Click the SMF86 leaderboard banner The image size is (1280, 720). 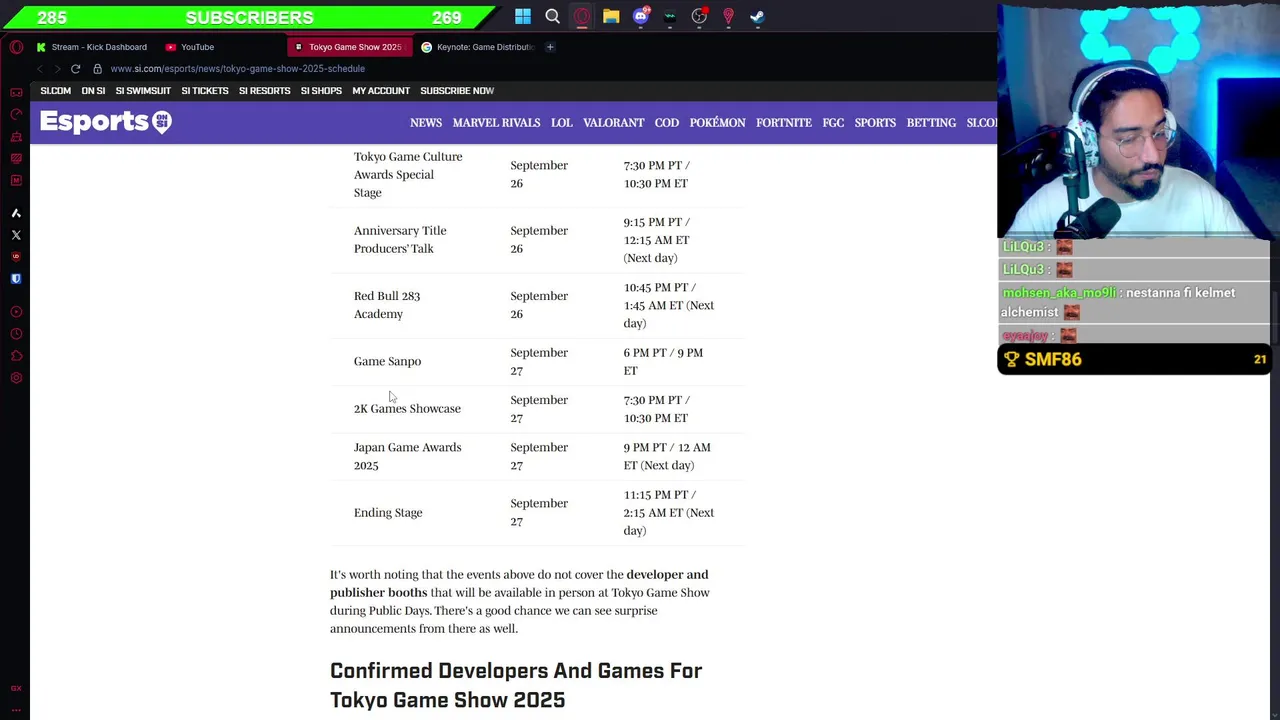pos(1134,359)
